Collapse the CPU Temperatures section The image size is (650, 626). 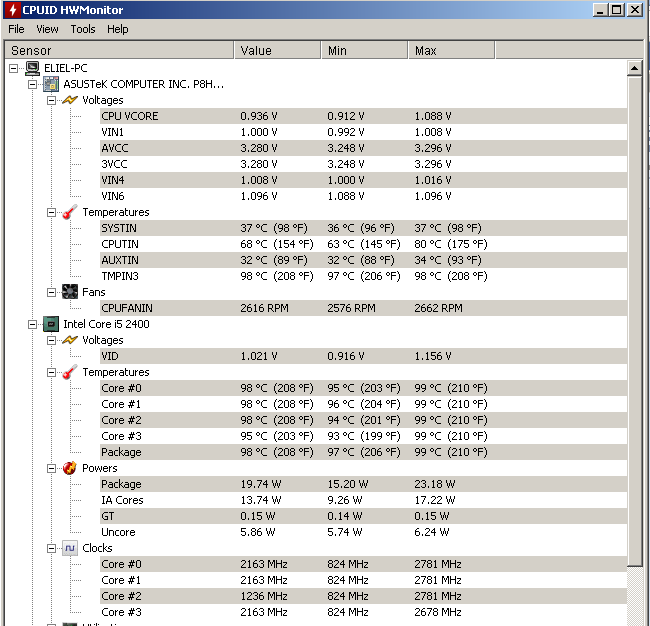click(x=51, y=372)
